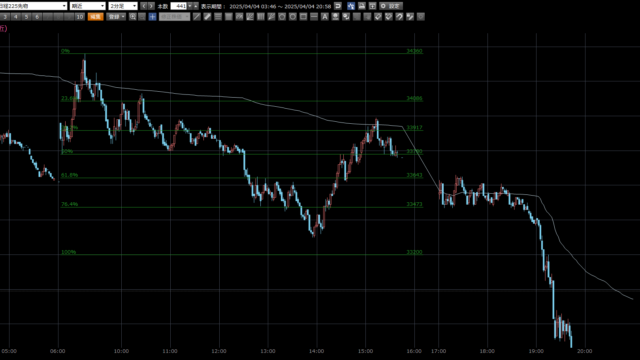
Task: Click the 33473 price label
Action: pyautogui.click(x=414, y=204)
